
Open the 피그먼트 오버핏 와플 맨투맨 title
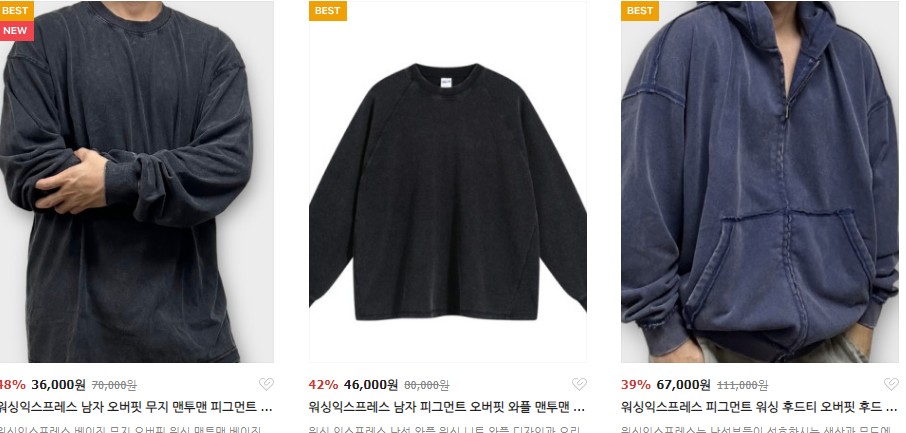(x=447, y=407)
